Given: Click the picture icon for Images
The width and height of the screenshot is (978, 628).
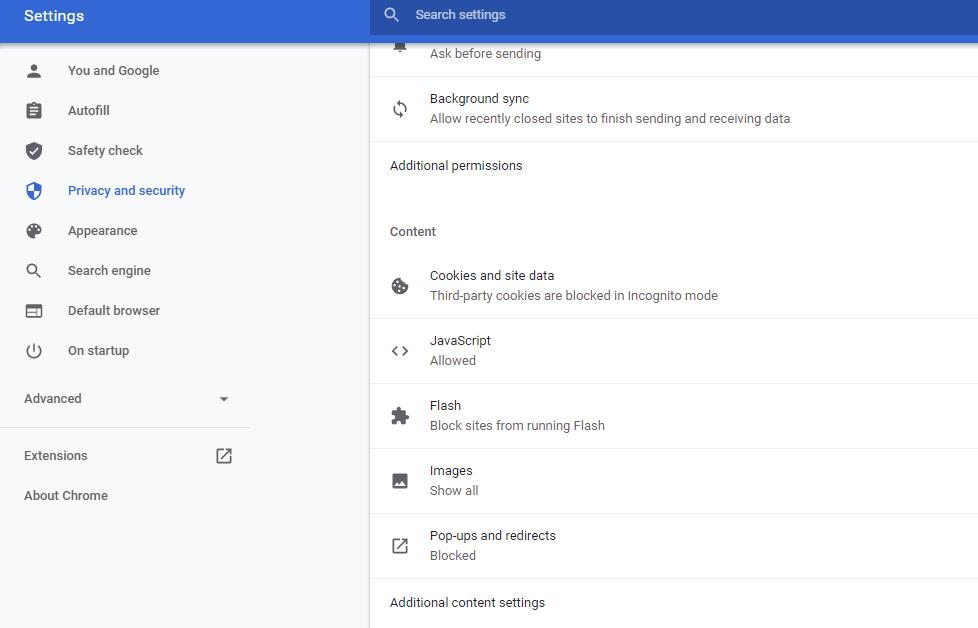Looking at the screenshot, I should 400,481.
